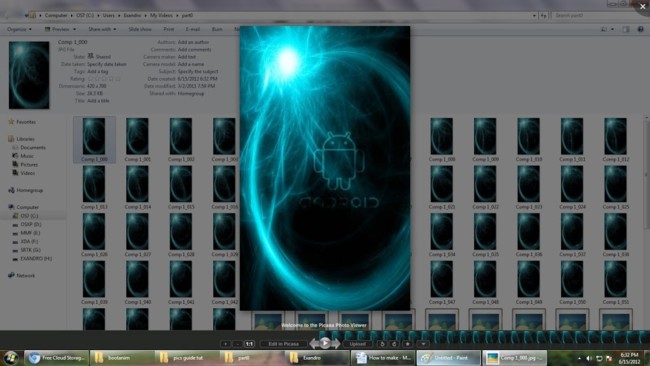Open the more options dropdown in viewer toolbar
The image size is (650, 366).
point(423,344)
